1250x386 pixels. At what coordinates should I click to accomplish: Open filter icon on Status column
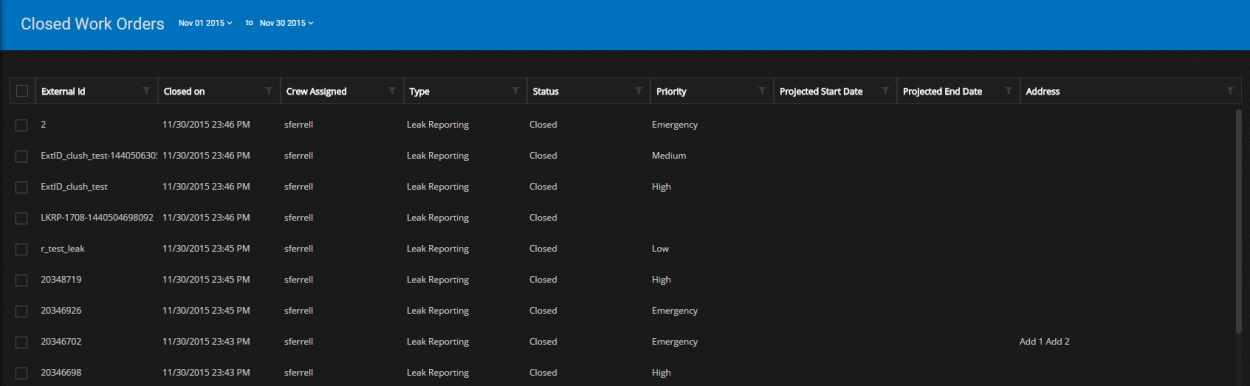point(638,91)
